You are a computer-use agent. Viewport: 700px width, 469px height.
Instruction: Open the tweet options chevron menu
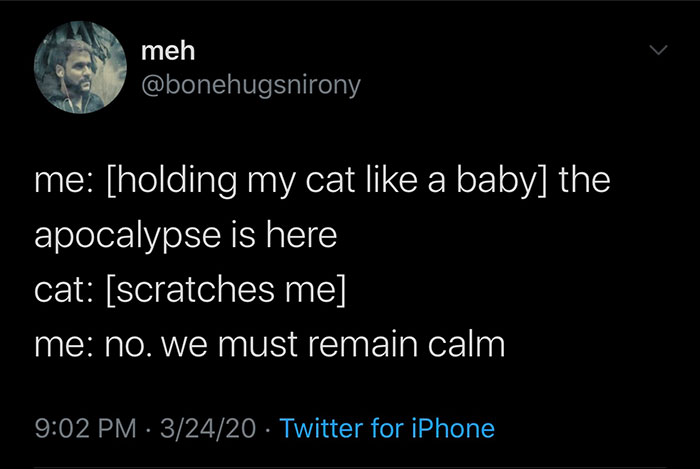[x=658, y=50]
